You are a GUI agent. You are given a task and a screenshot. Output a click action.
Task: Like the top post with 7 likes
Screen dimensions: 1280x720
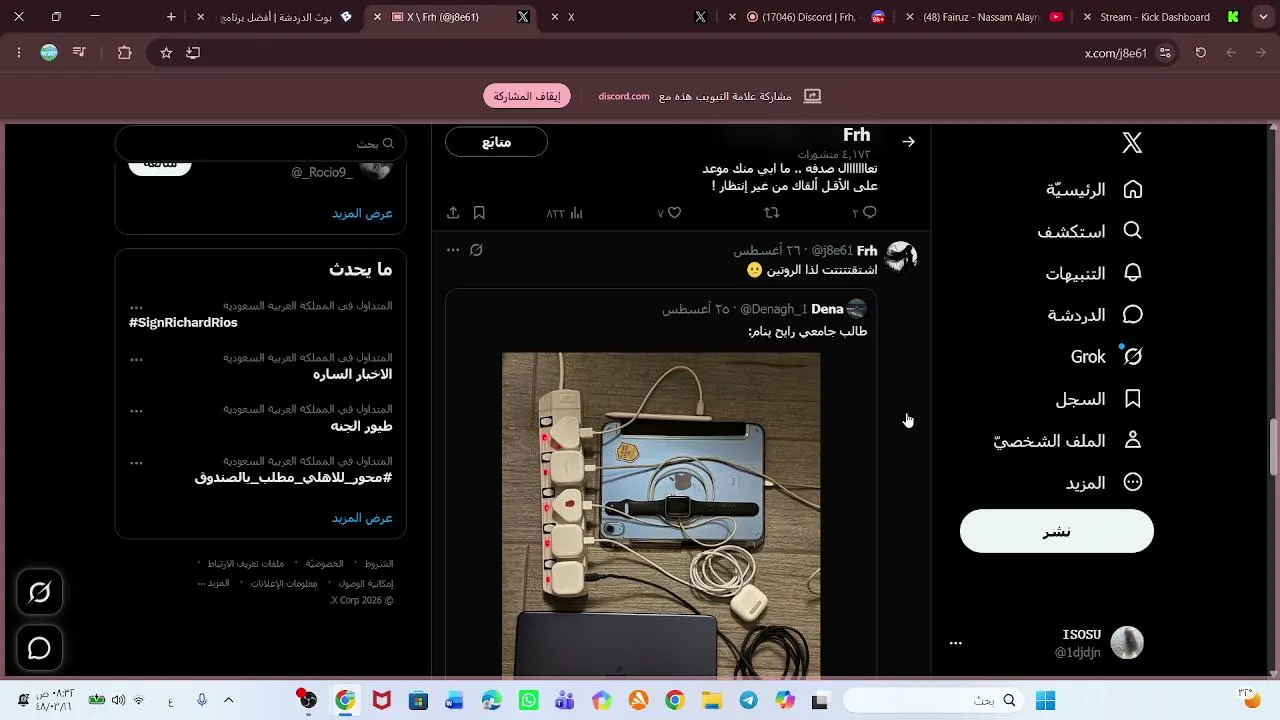point(669,213)
